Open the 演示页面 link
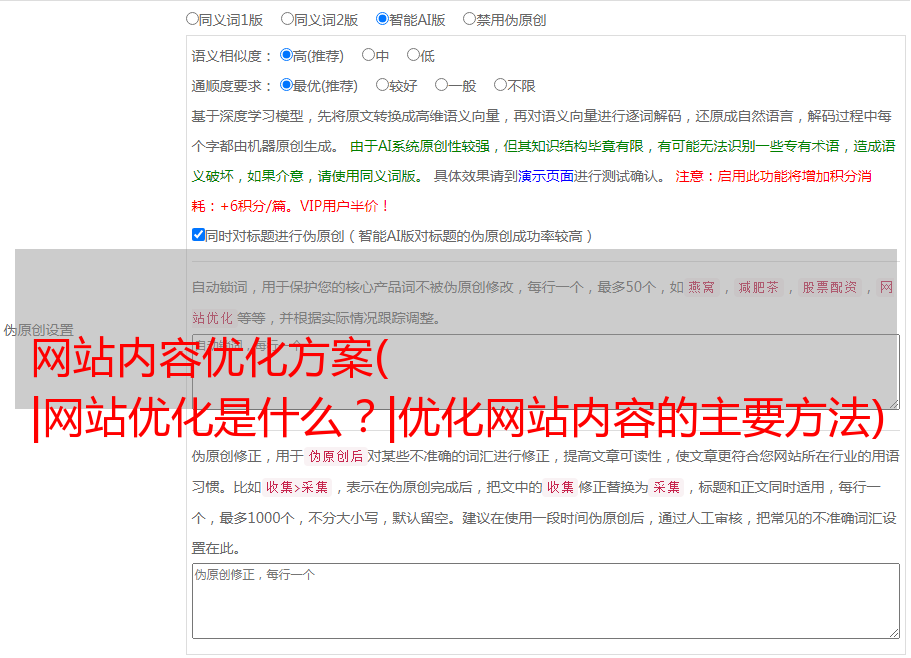The image size is (911, 658). click(x=546, y=176)
